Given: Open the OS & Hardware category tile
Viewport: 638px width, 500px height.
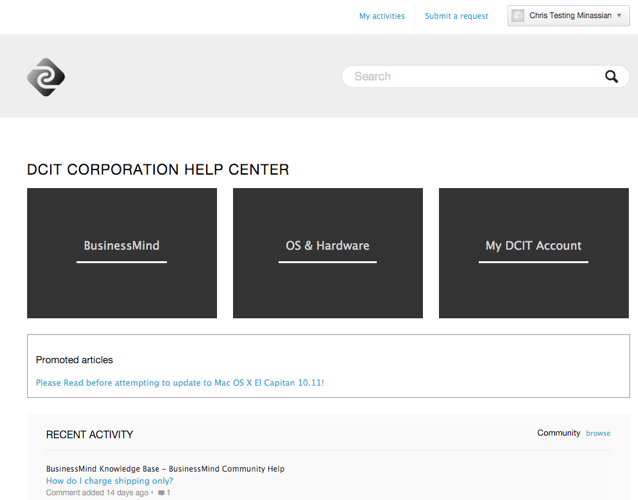Looking at the screenshot, I should coord(328,253).
